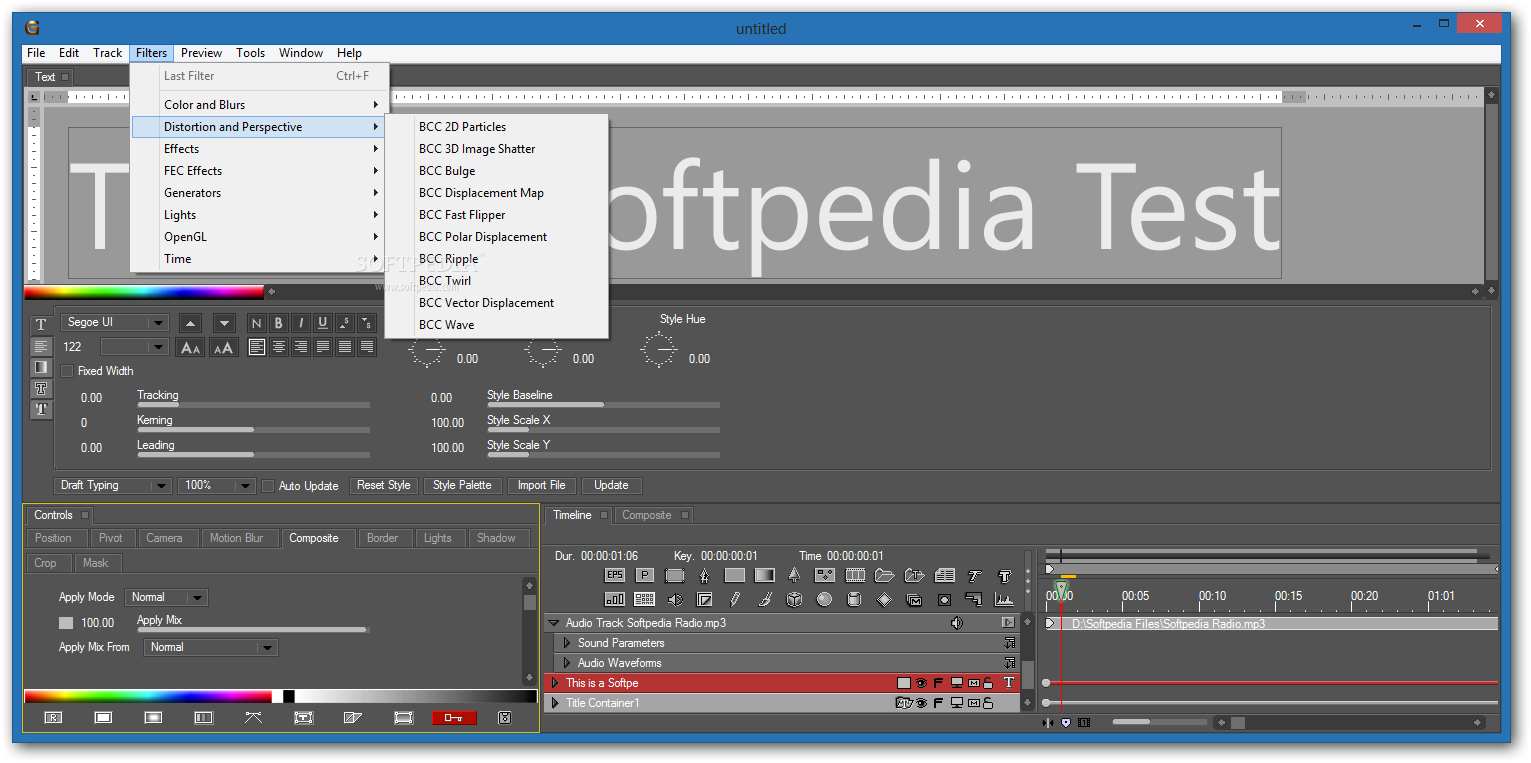The width and height of the screenshot is (1531, 763).
Task: Toggle visibility eye of Title Container1 track
Action: click(x=921, y=703)
